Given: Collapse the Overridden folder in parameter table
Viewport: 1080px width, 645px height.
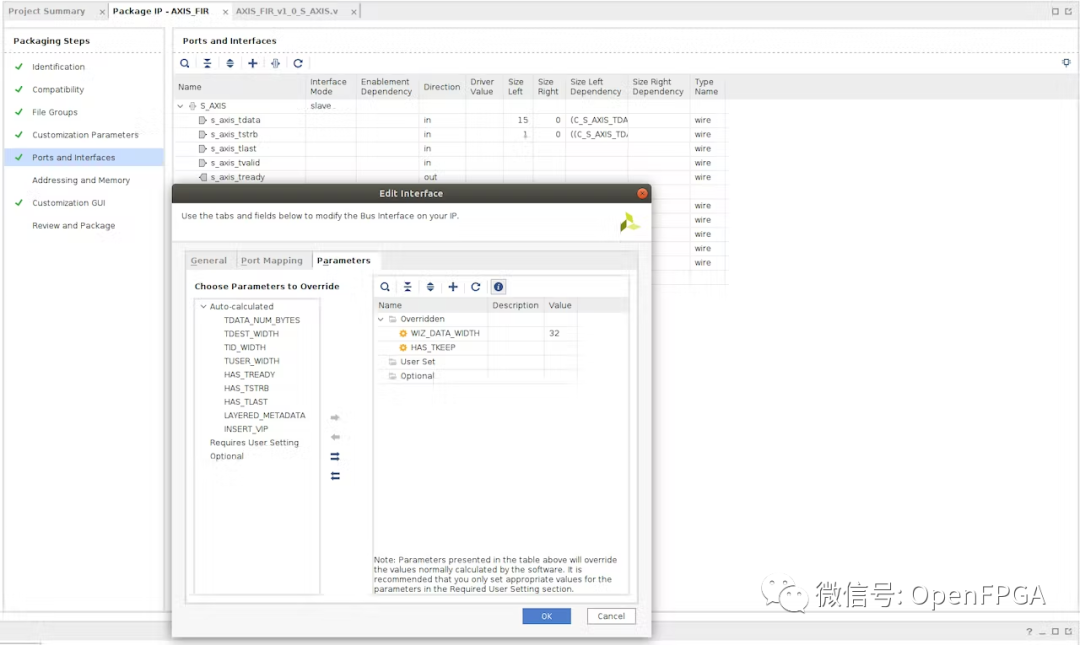Looking at the screenshot, I should coord(381,319).
